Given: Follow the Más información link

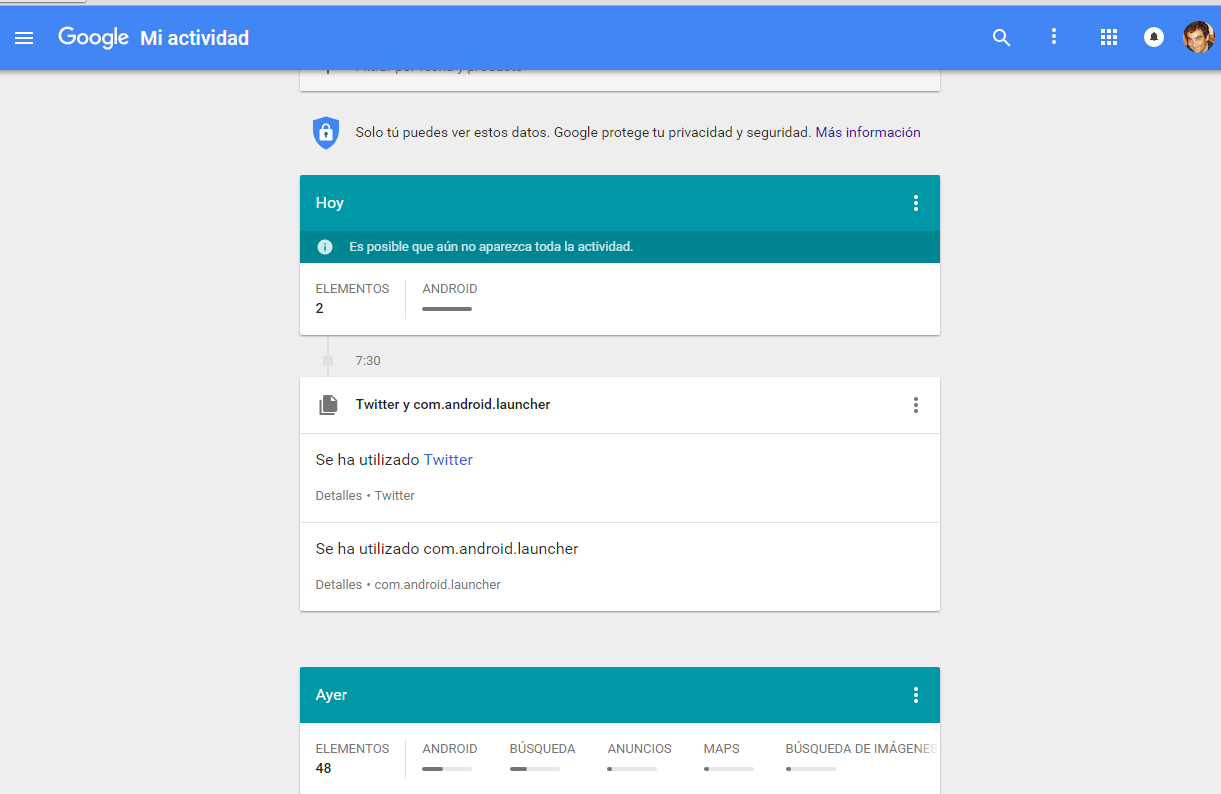Looking at the screenshot, I should pyautogui.click(x=867, y=132).
